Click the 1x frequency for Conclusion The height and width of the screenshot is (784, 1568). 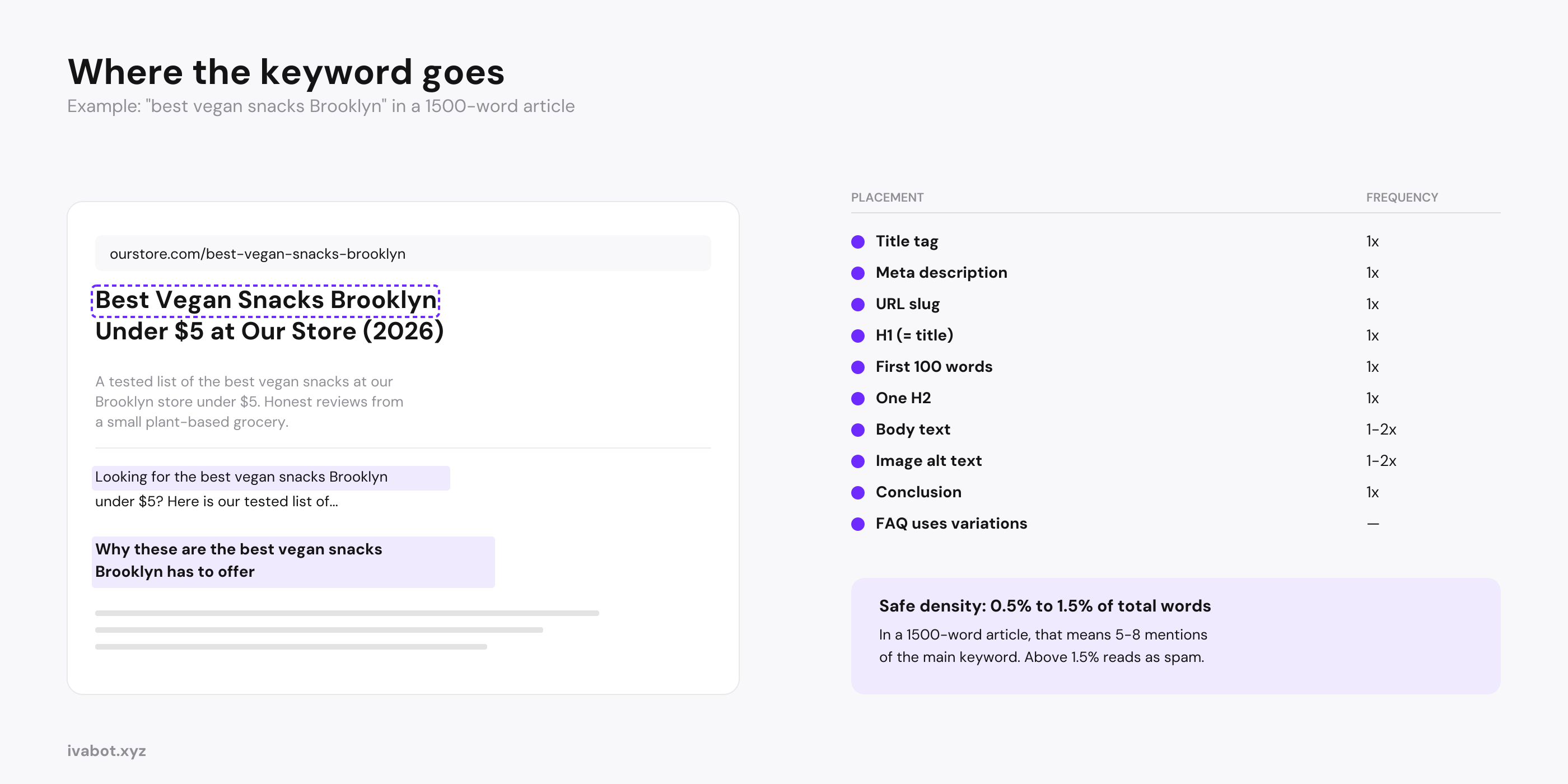click(x=1372, y=492)
